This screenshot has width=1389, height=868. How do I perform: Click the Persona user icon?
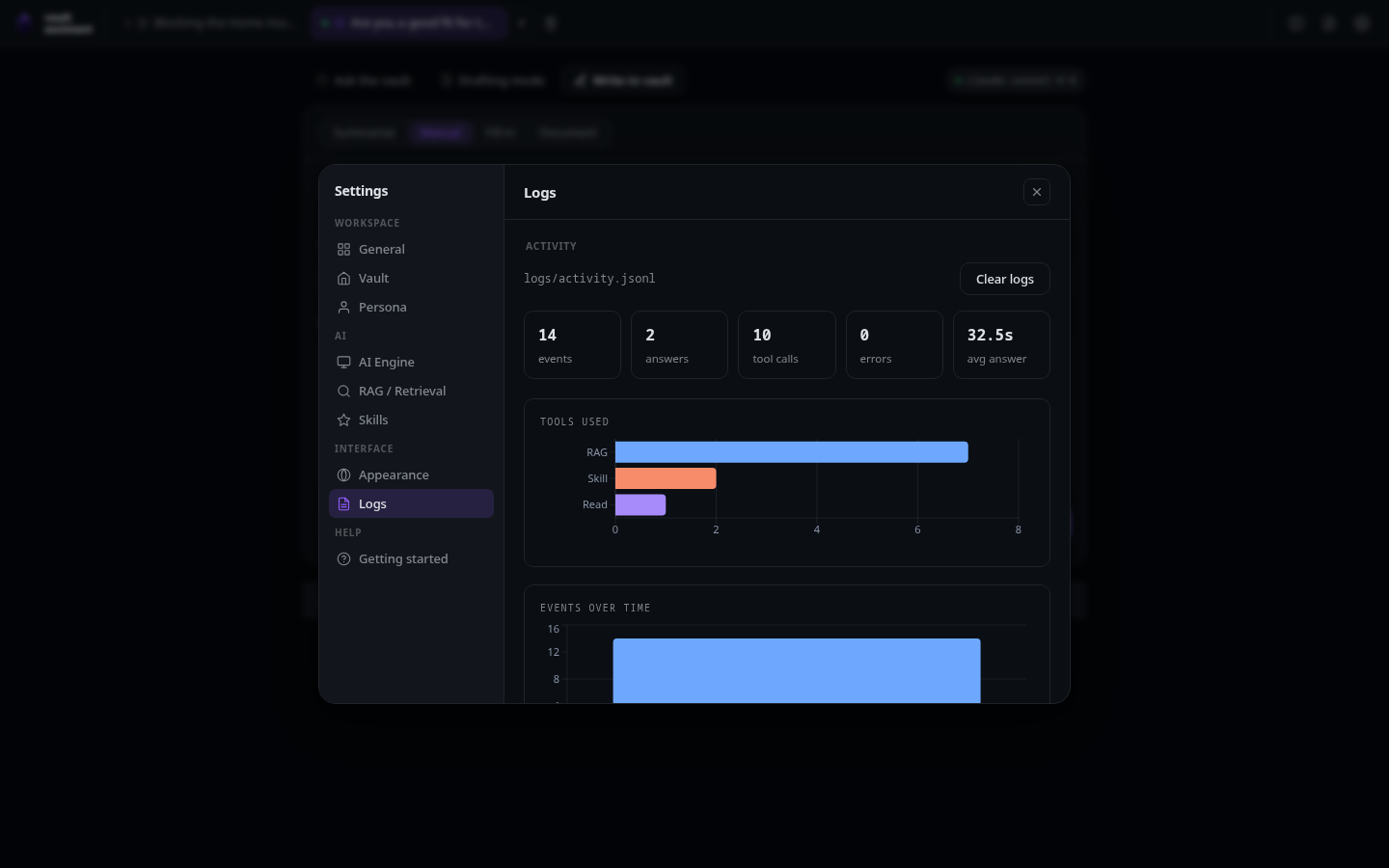(343, 307)
